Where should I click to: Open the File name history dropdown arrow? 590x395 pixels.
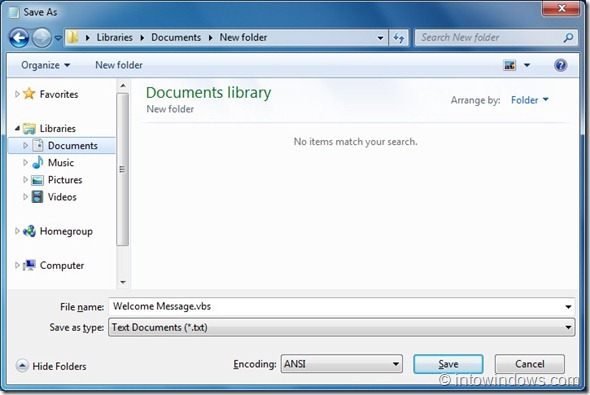[568, 307]
